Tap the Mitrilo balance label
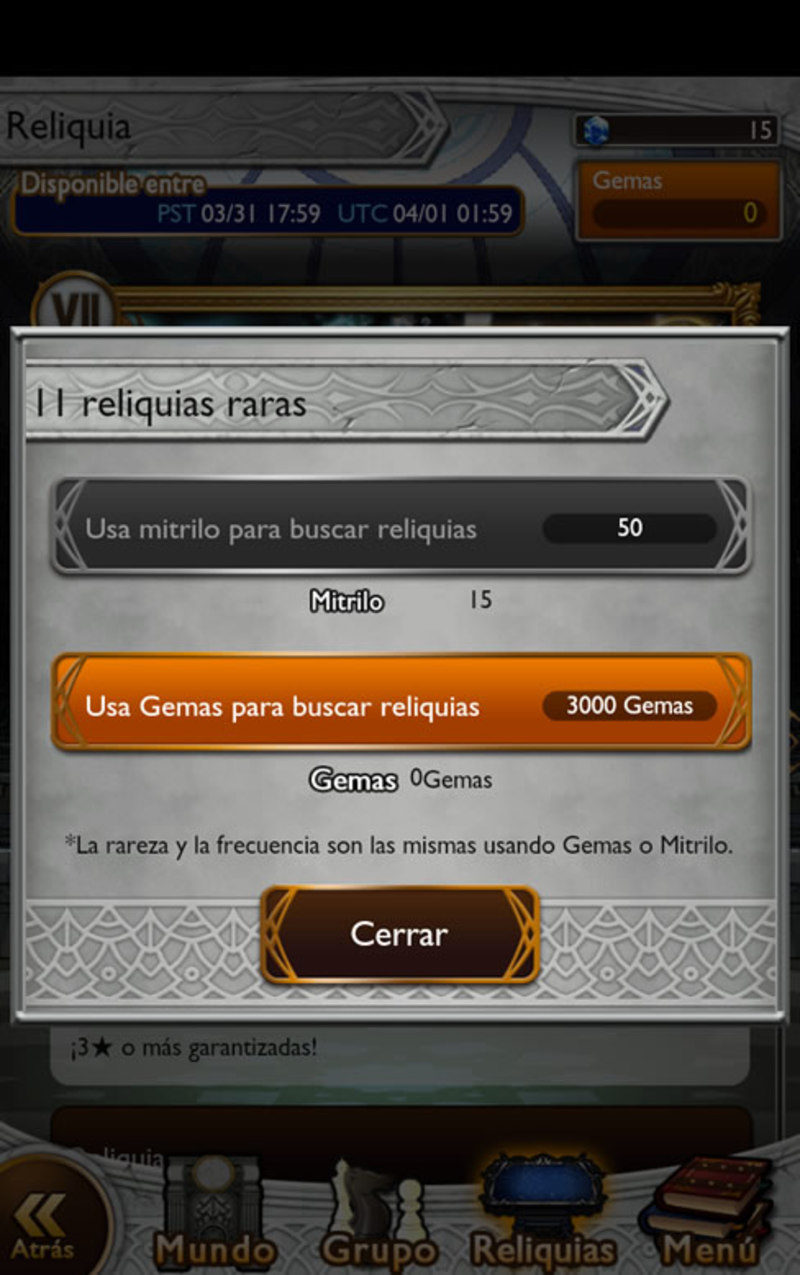Image resolution: width=800 pixels, height=1275 pixels. point(347,602)
